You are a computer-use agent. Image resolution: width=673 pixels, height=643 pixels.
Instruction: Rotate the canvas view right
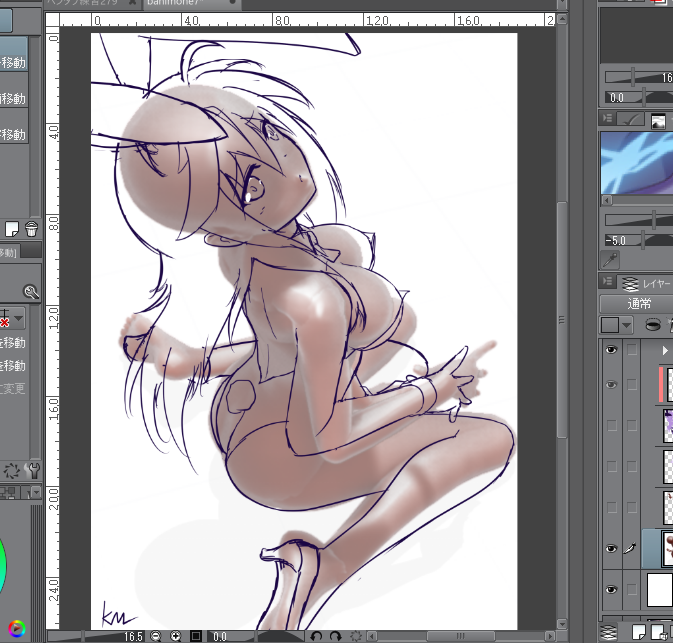(336, 636)
